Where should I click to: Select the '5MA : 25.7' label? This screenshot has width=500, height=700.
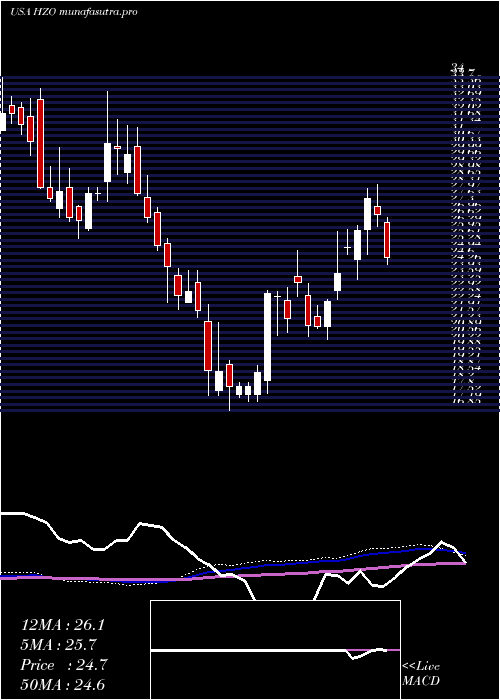tap(59, 645)
